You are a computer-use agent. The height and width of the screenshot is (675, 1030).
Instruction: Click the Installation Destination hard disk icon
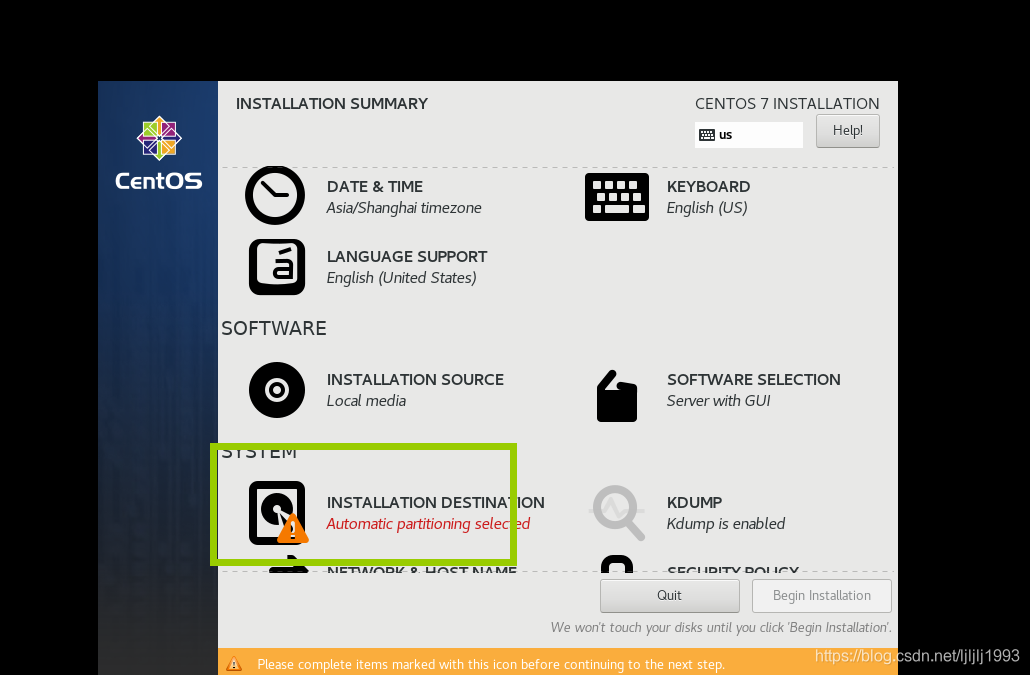point(278,513)
